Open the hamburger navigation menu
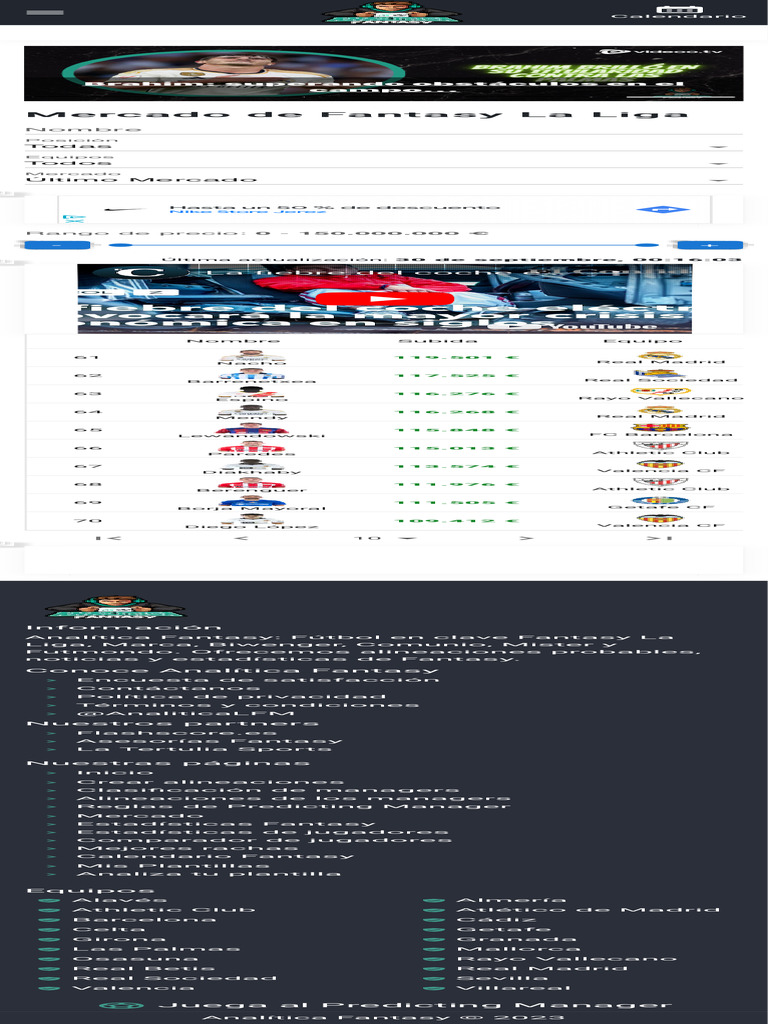 [45, 12]
